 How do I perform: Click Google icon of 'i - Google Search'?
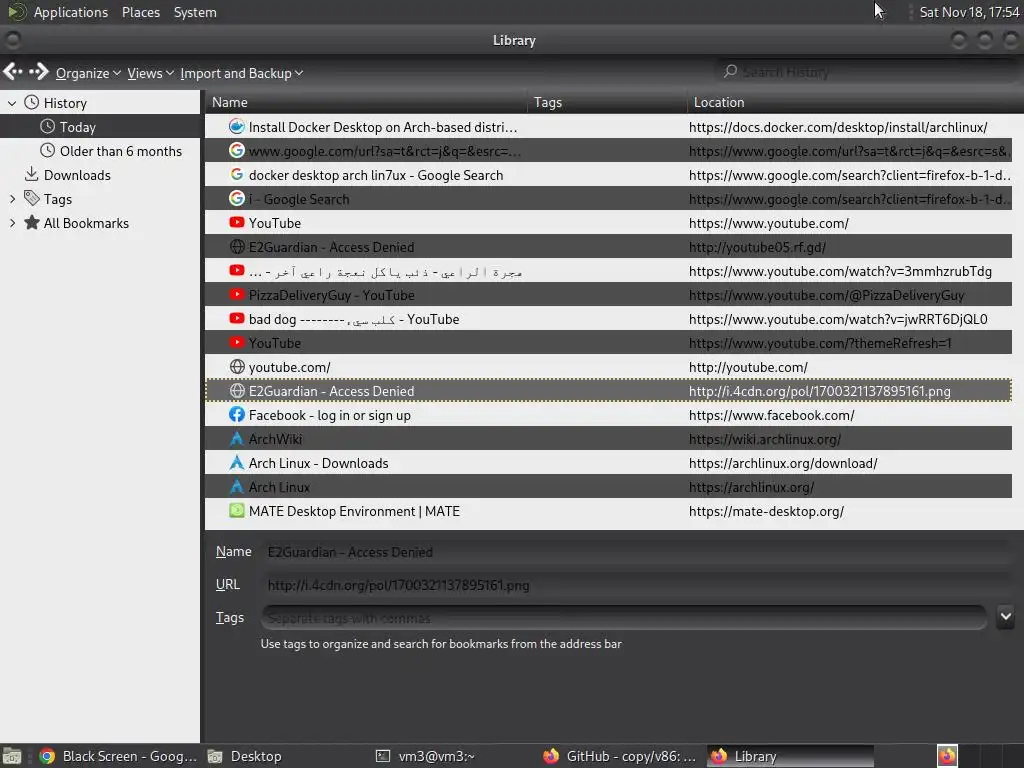[x=236, y=198]
